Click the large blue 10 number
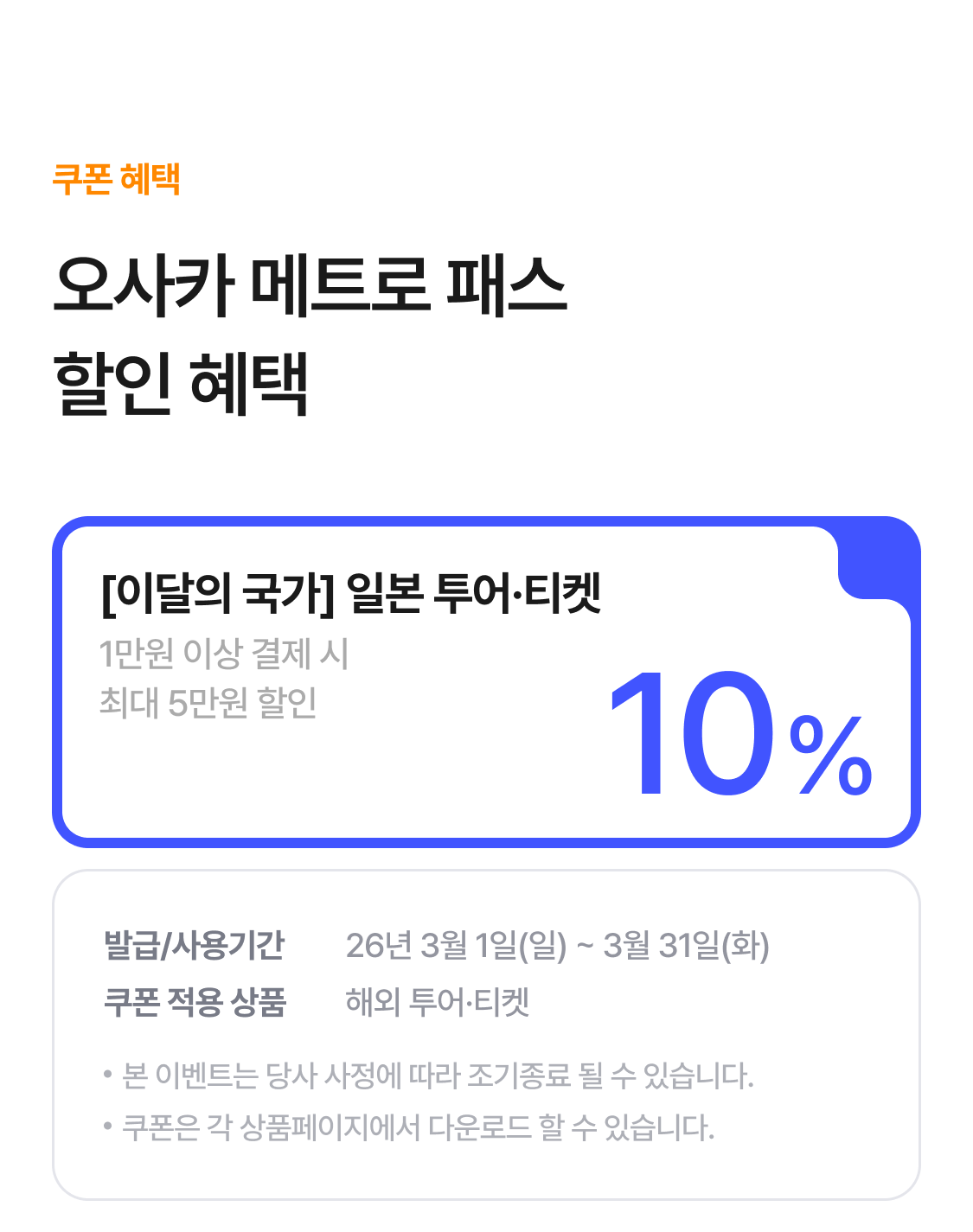The height and width of the screenshot is (1232, 973). coord(692,733)
